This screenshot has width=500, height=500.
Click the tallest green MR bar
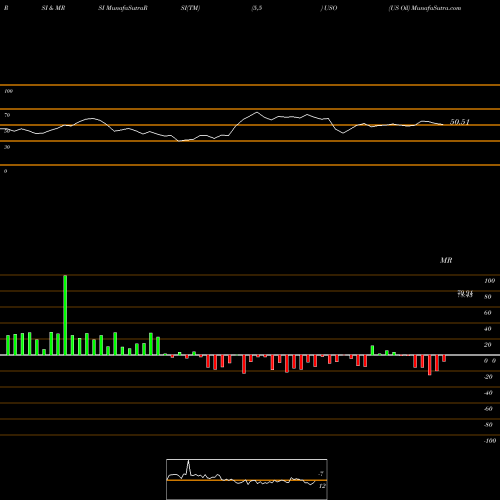[65, 315]
